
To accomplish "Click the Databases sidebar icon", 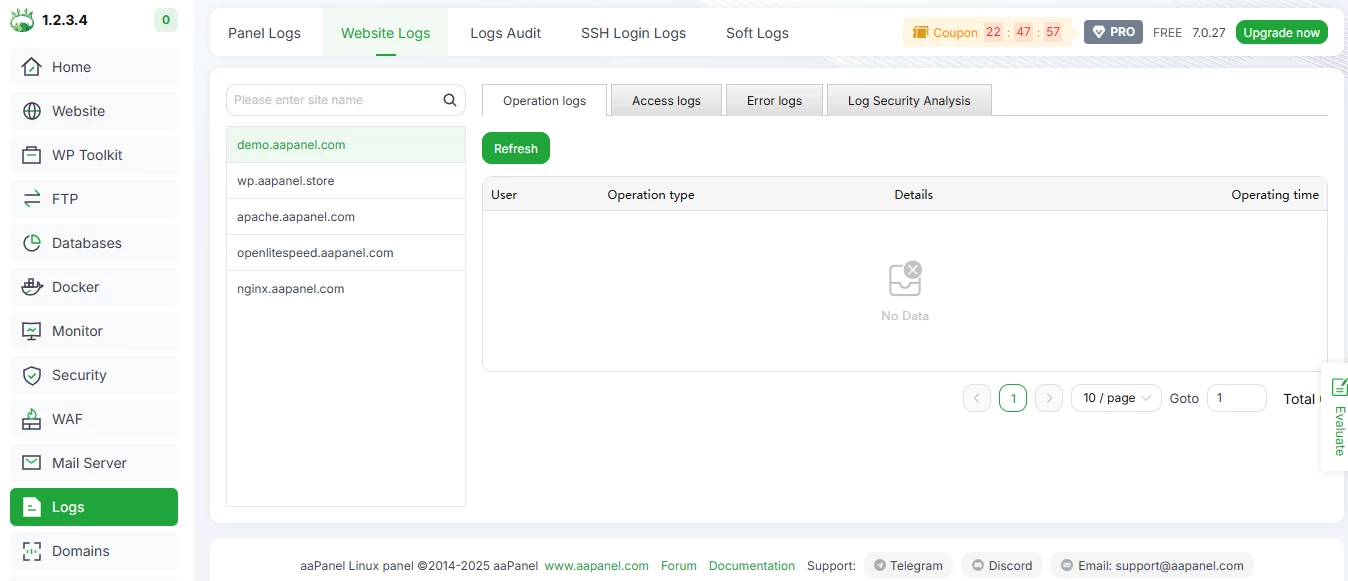I will coord(34,243).
